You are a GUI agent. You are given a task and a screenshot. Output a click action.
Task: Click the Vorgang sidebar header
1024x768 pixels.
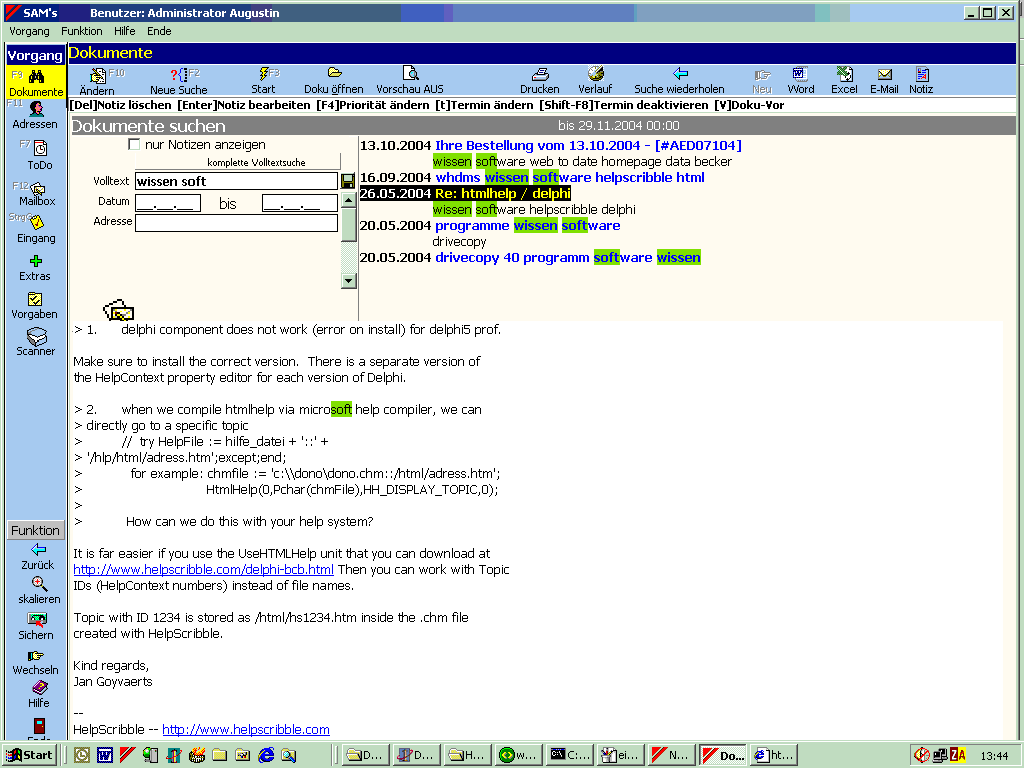click(x=35, y=55)
